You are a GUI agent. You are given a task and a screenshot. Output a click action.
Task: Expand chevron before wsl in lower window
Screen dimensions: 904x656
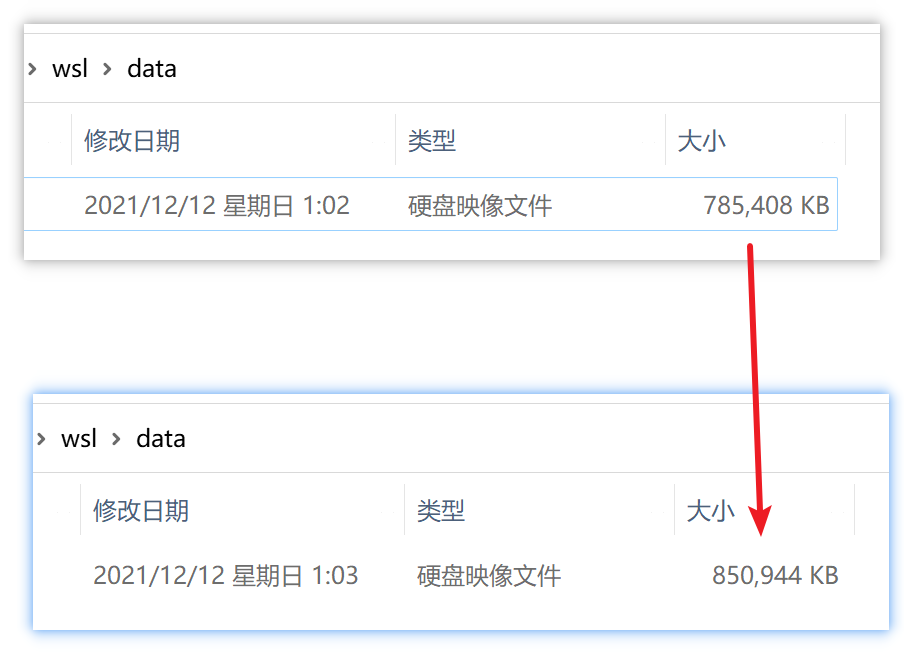(x=41, y=439)
